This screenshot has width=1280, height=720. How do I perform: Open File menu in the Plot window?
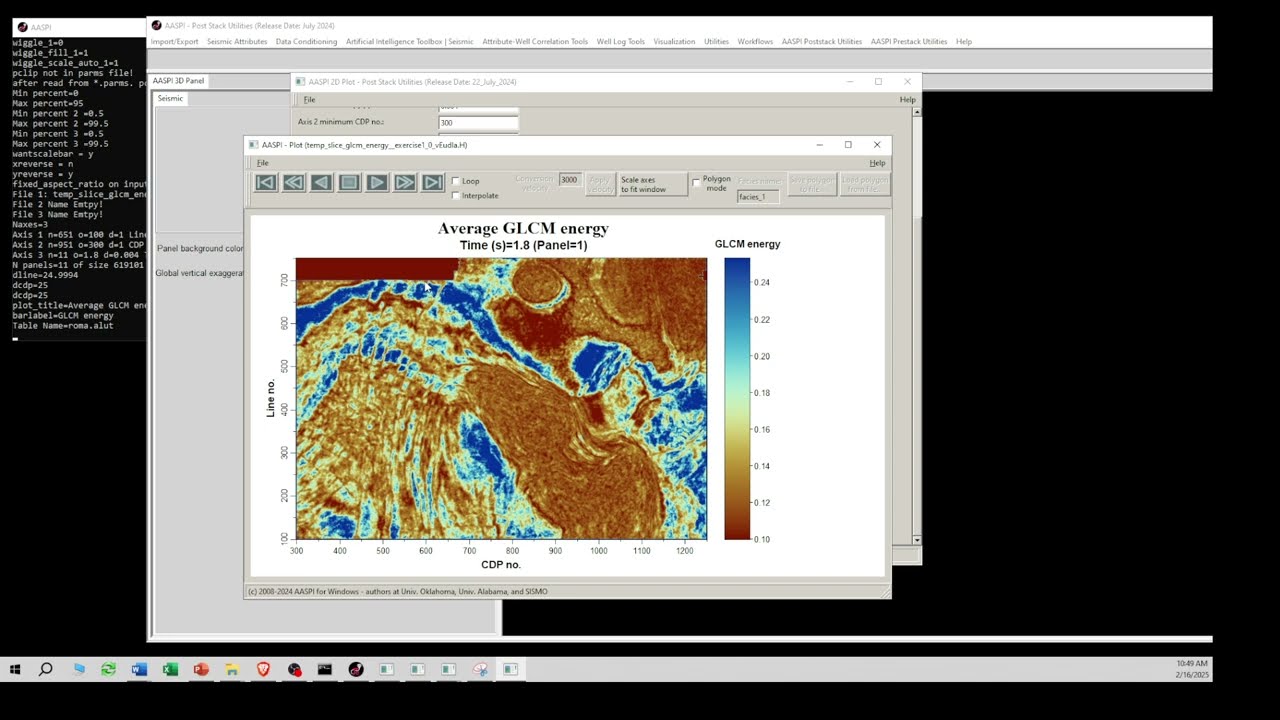pyautogui.click(x=262, y=163)
